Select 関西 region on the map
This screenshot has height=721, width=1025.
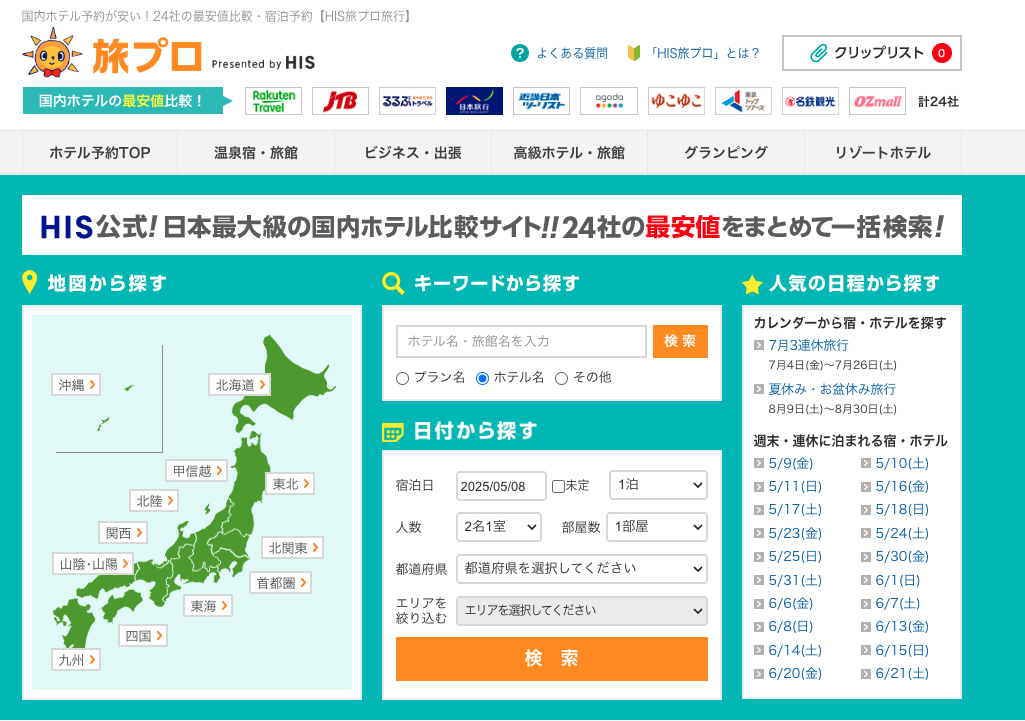[x=124, y=533]
